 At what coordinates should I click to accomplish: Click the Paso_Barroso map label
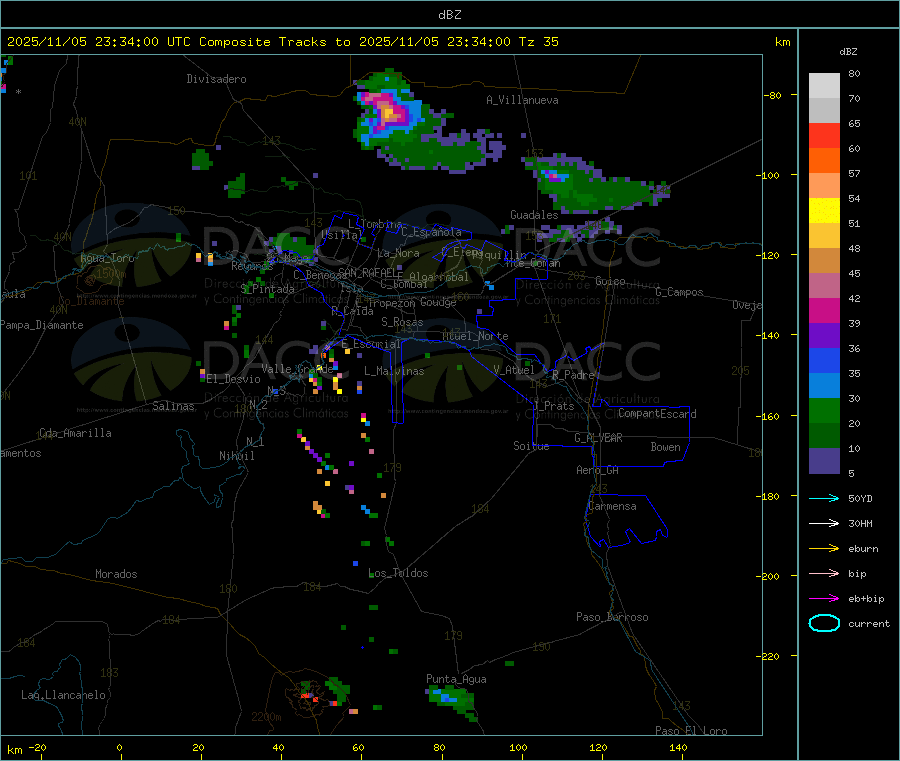tap(612, 617)
